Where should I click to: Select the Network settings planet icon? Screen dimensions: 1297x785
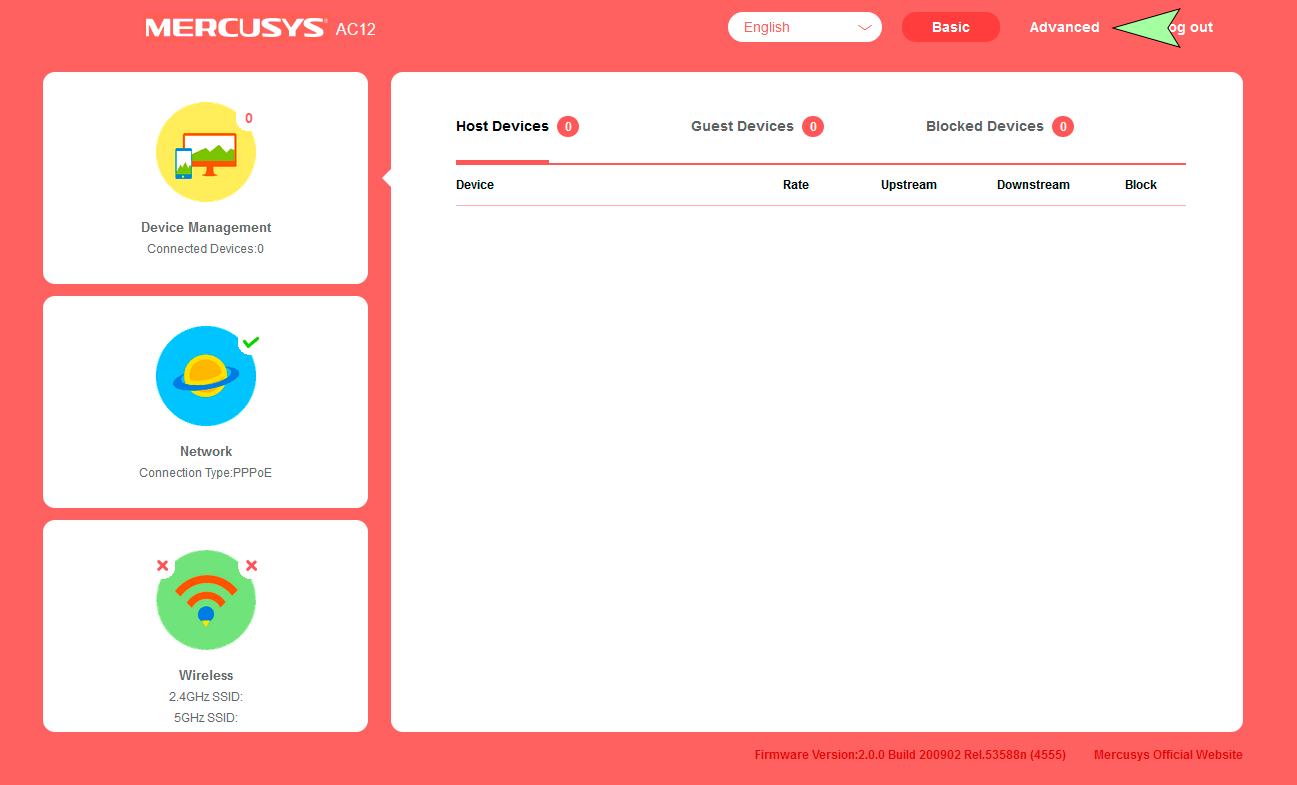(205, 376)
